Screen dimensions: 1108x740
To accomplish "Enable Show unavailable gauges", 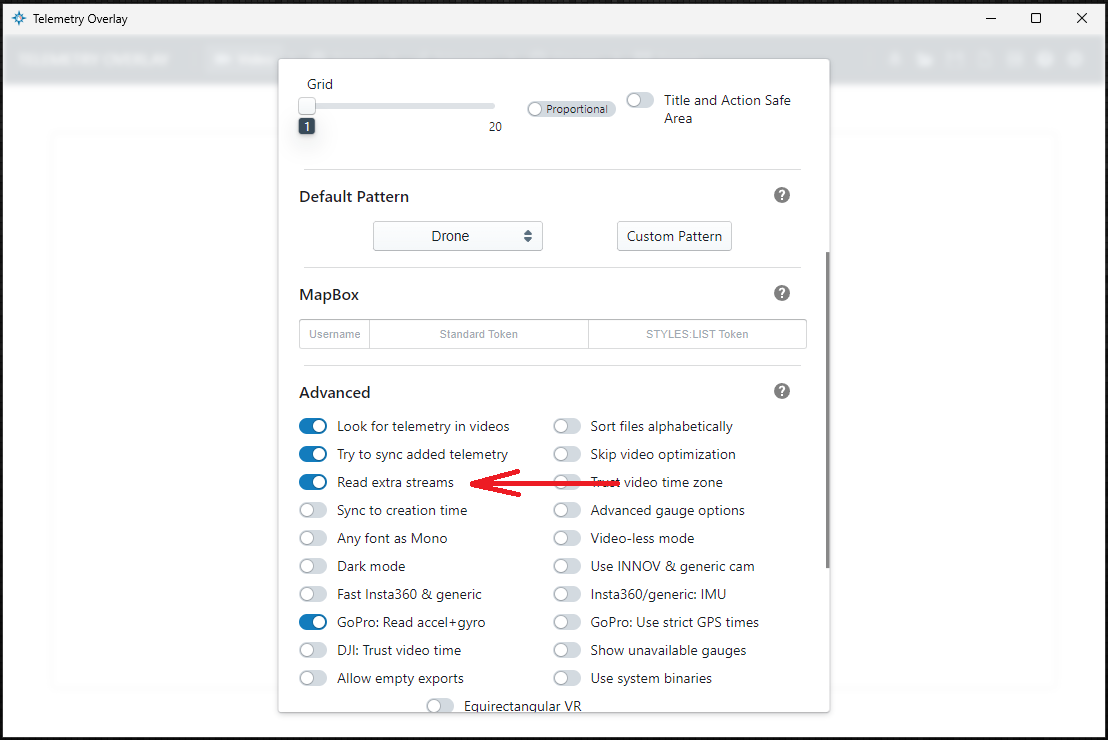I will pos(567,650).
